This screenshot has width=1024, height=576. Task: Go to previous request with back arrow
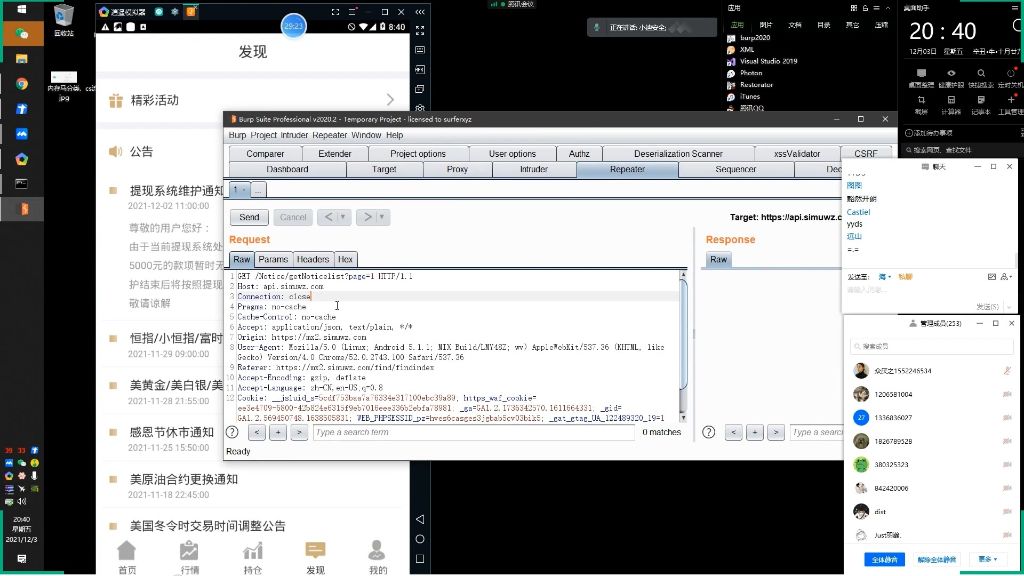(328, 217)
